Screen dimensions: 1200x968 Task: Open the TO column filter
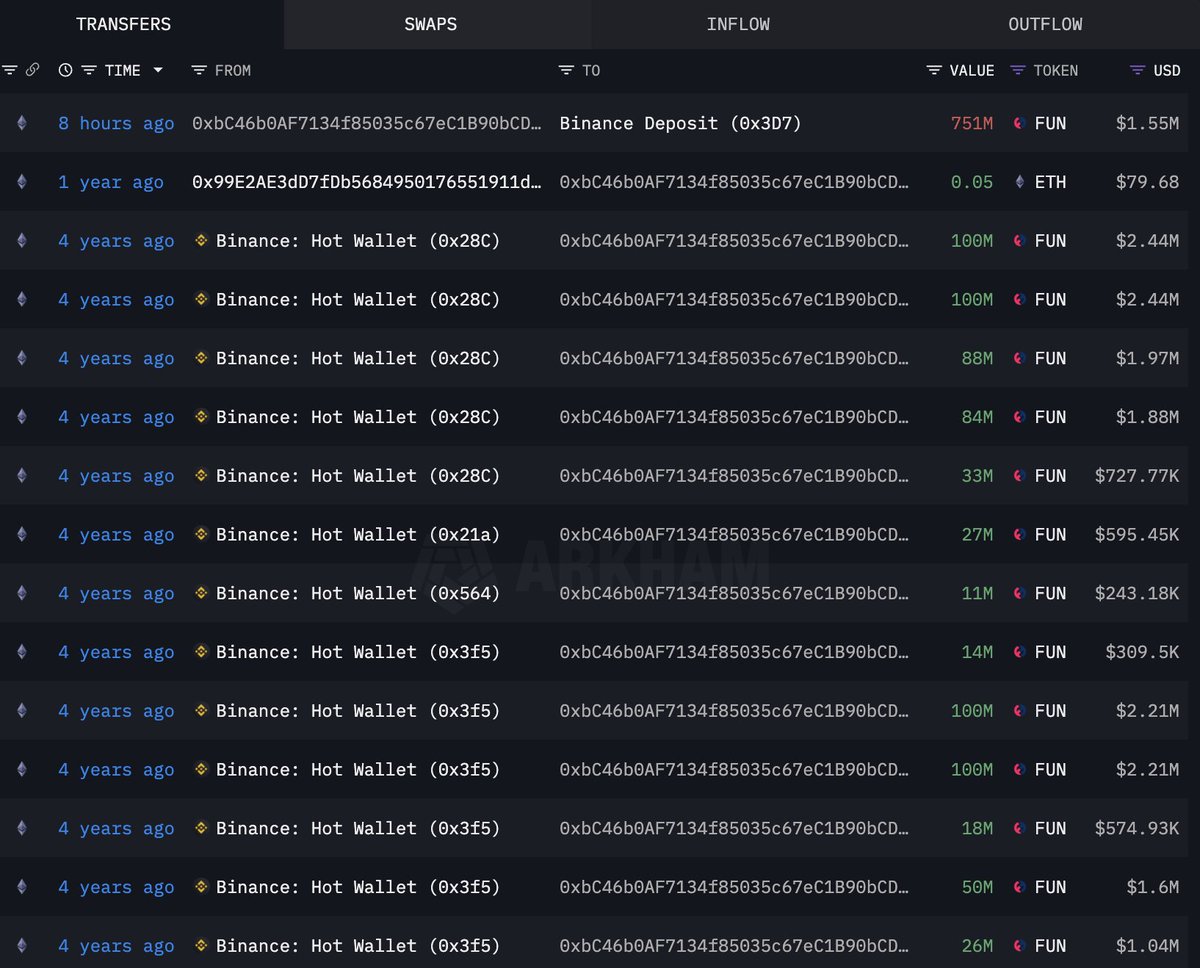(x=567, y=70)
